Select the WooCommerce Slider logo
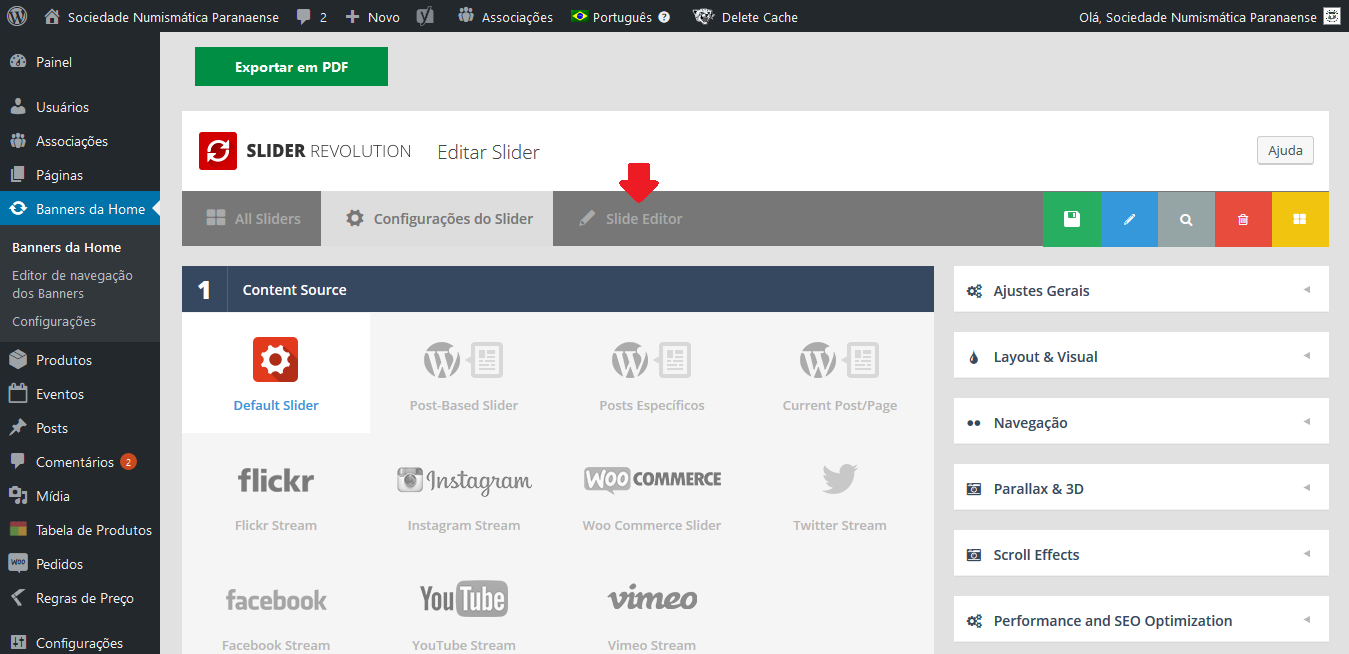This screenshot has height=654, width=1349. [x=652, y=479]
